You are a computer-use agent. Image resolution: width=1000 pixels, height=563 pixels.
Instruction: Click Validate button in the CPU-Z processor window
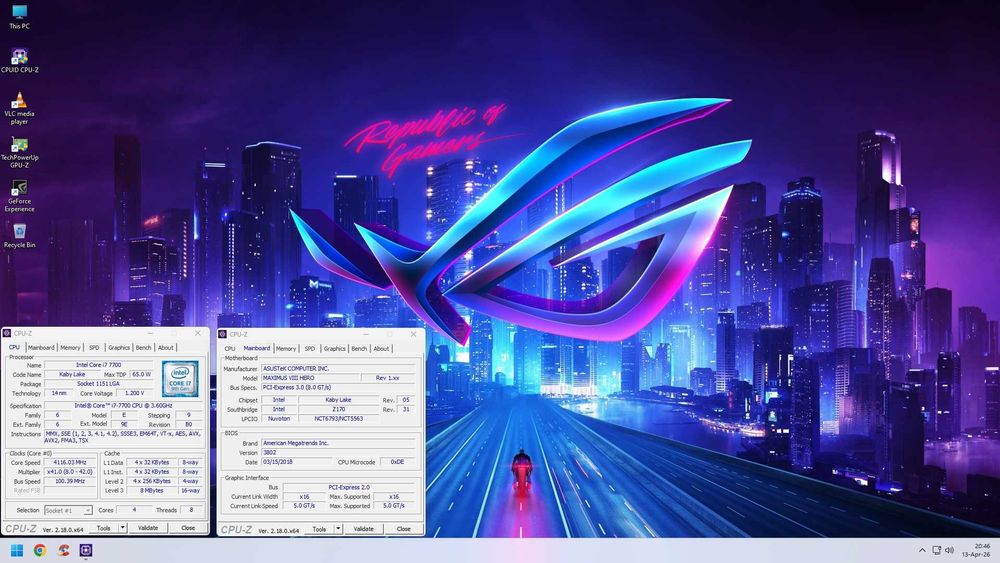click(148, 528)
